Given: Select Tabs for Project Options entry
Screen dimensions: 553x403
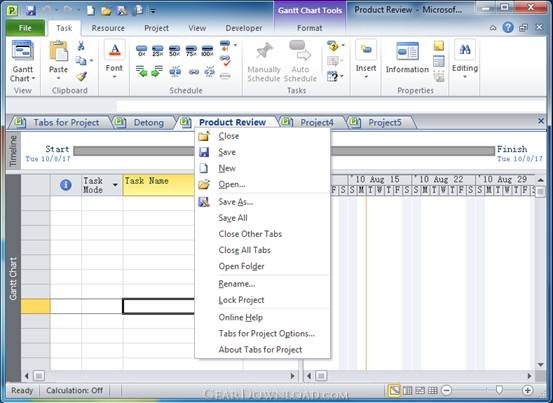Looking at the screenshot, I should (x=267, y=333).
